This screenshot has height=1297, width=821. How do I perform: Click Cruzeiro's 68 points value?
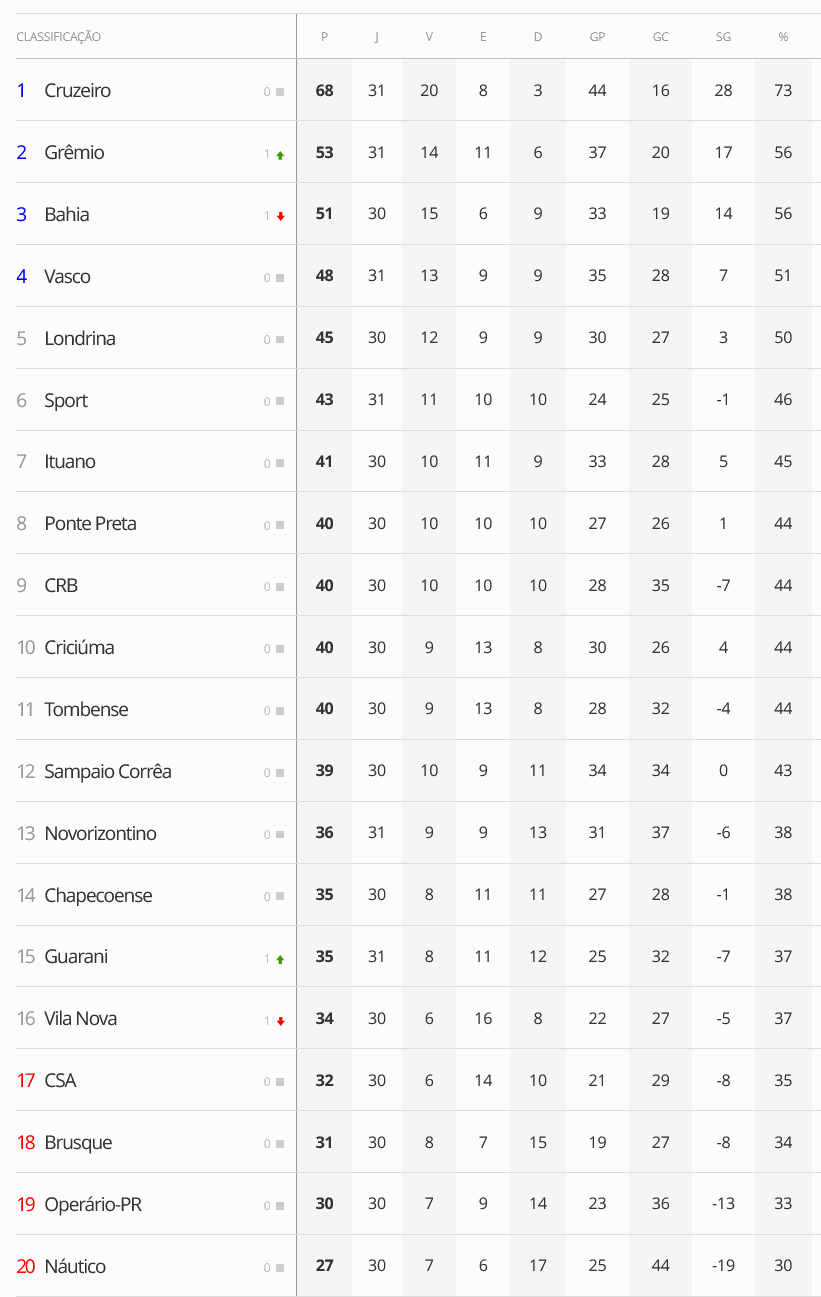click(x=324, y=91)
